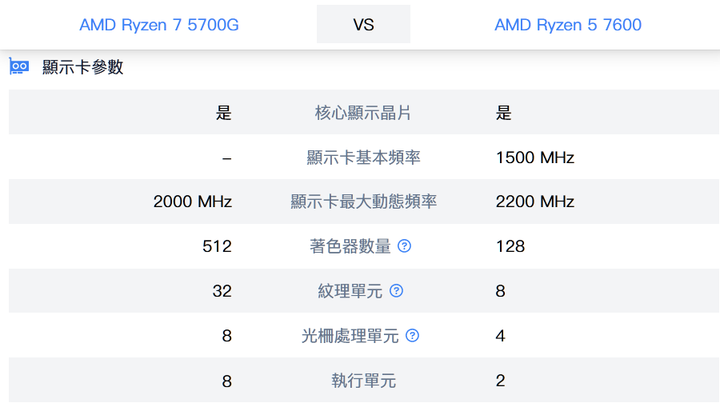Viewport: 720px width, 403px height.
Task: Click the help icon next to 紋理單元
Action: click(396, 291)
